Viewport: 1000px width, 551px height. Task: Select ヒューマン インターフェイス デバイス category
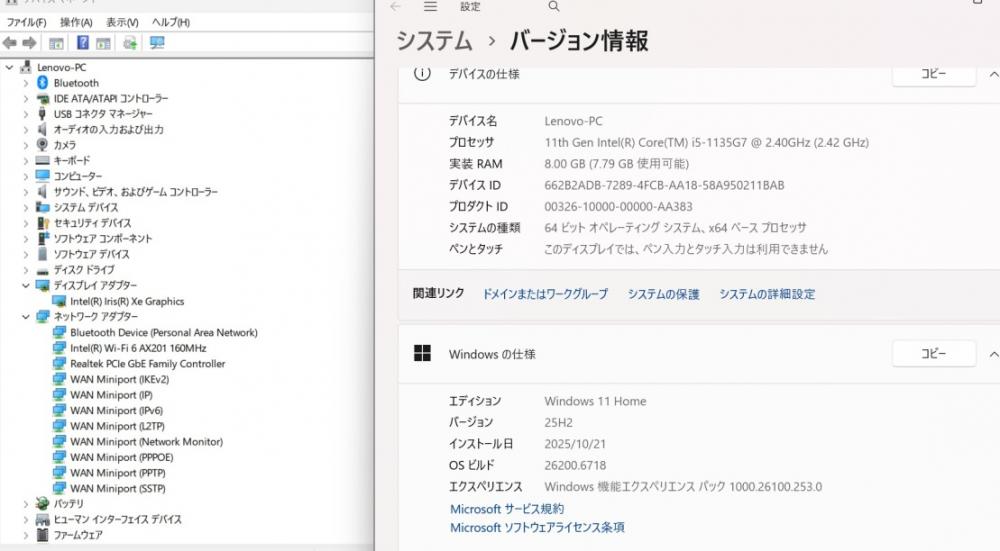click(117, 520)
